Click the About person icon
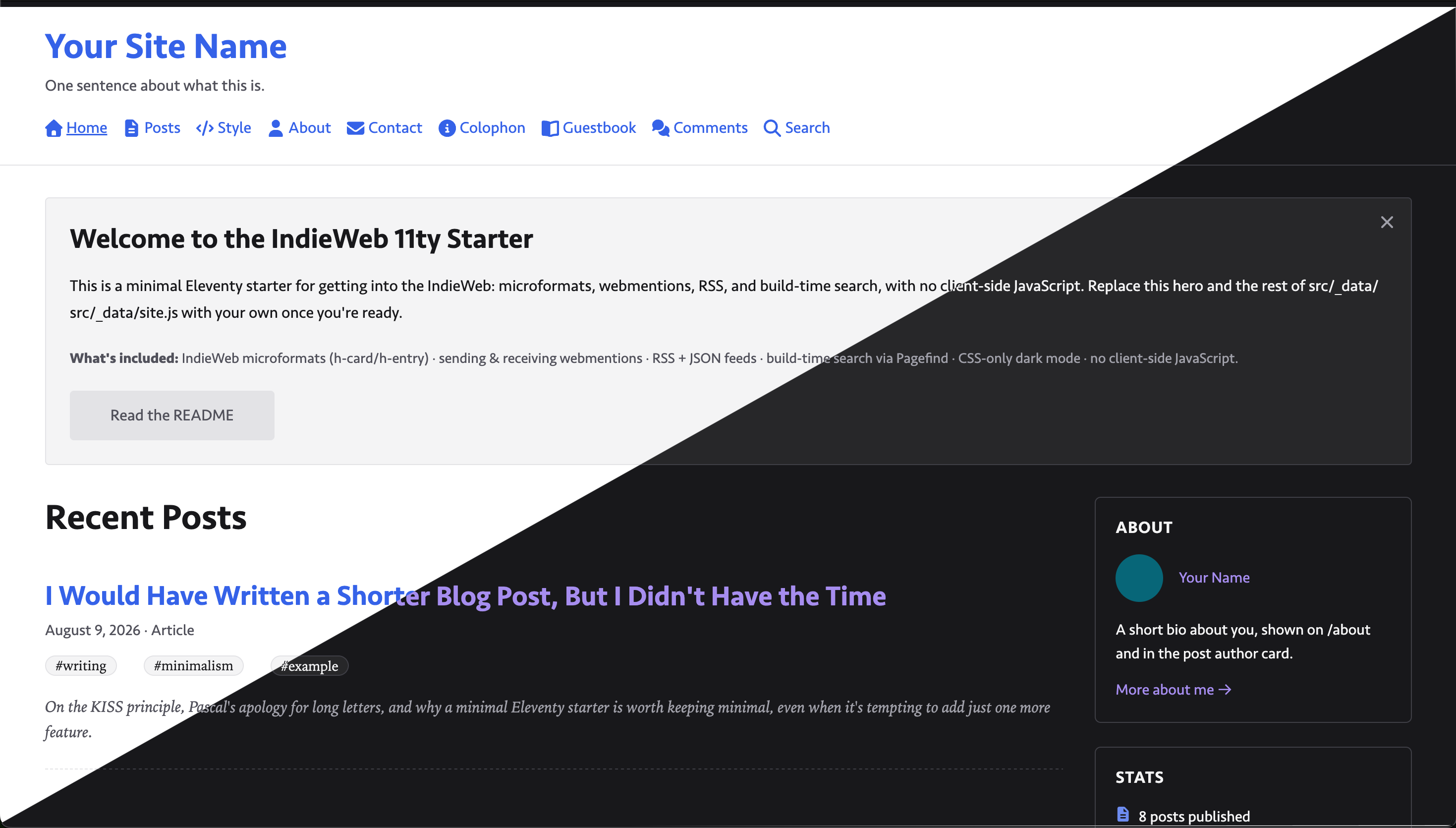The width and height of the screenshot is (1456, 828). [276, 128]
